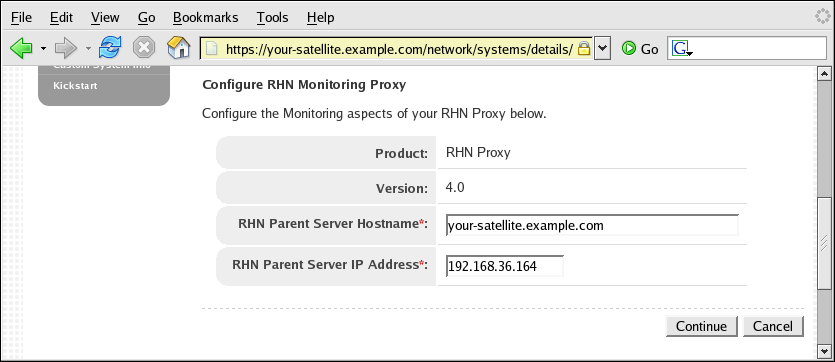Click the page icon in address bar
Image resolution: width=835 pixels, height=362 pixels.
pos(212,49)
